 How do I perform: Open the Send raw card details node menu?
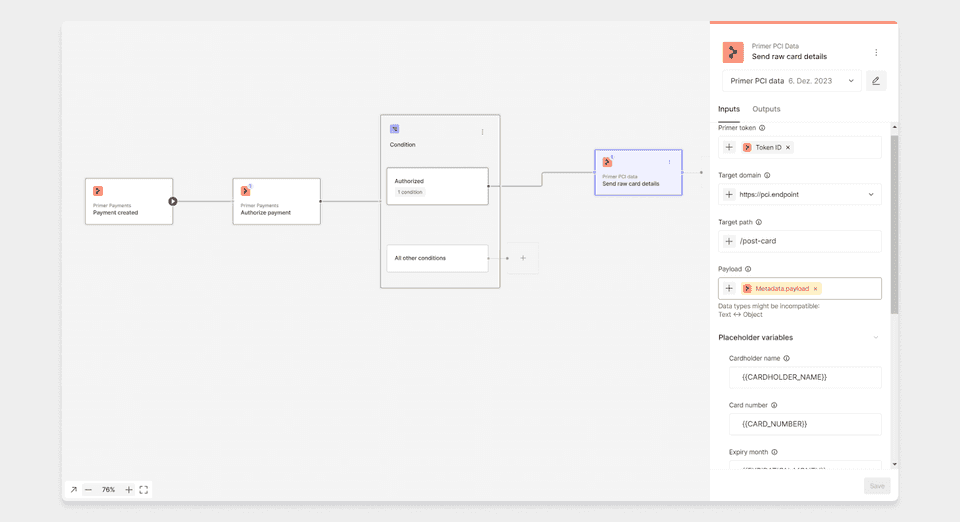(x=669, y=162)
